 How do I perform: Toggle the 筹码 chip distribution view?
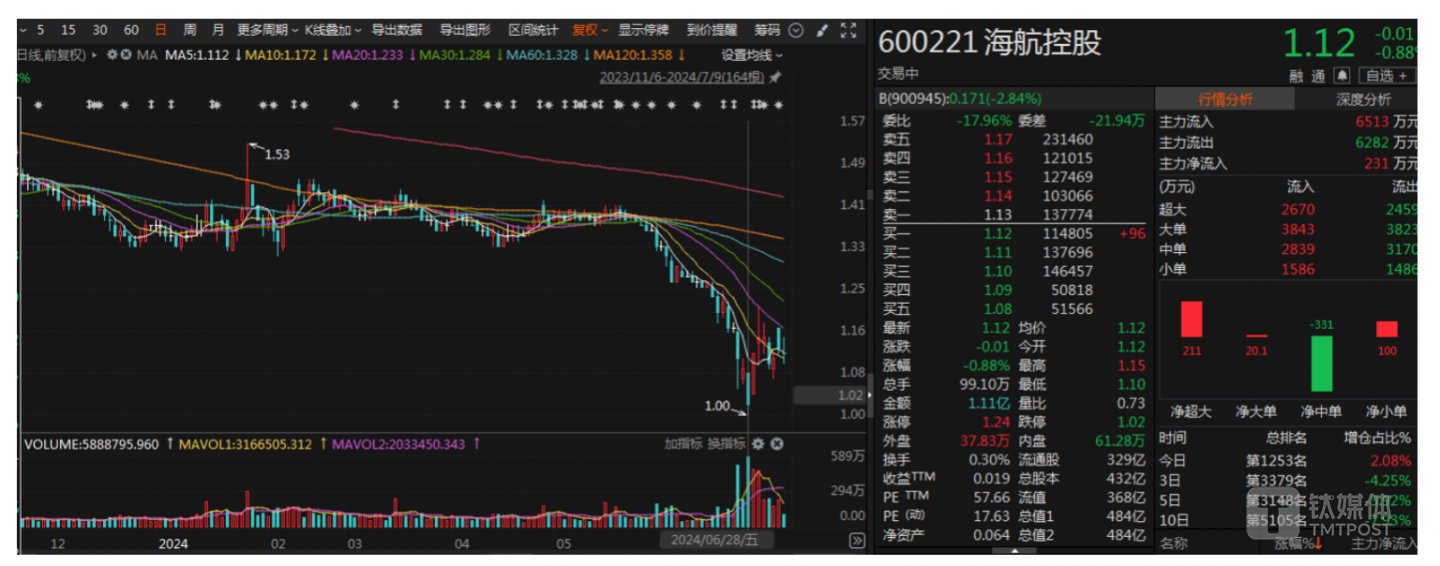coord(767,30)
